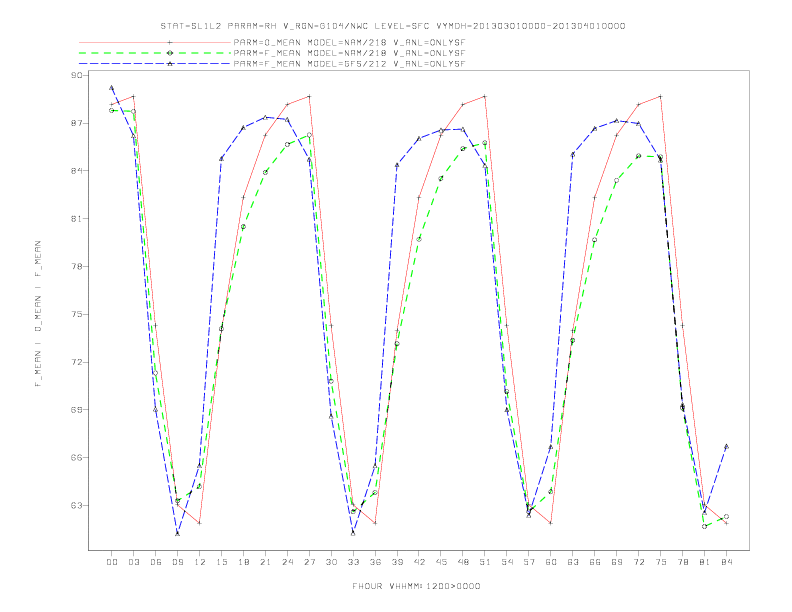Click x-axis forecast hour label 63
Viewport: 792px width, 612px height.
(x=573, y=562)
